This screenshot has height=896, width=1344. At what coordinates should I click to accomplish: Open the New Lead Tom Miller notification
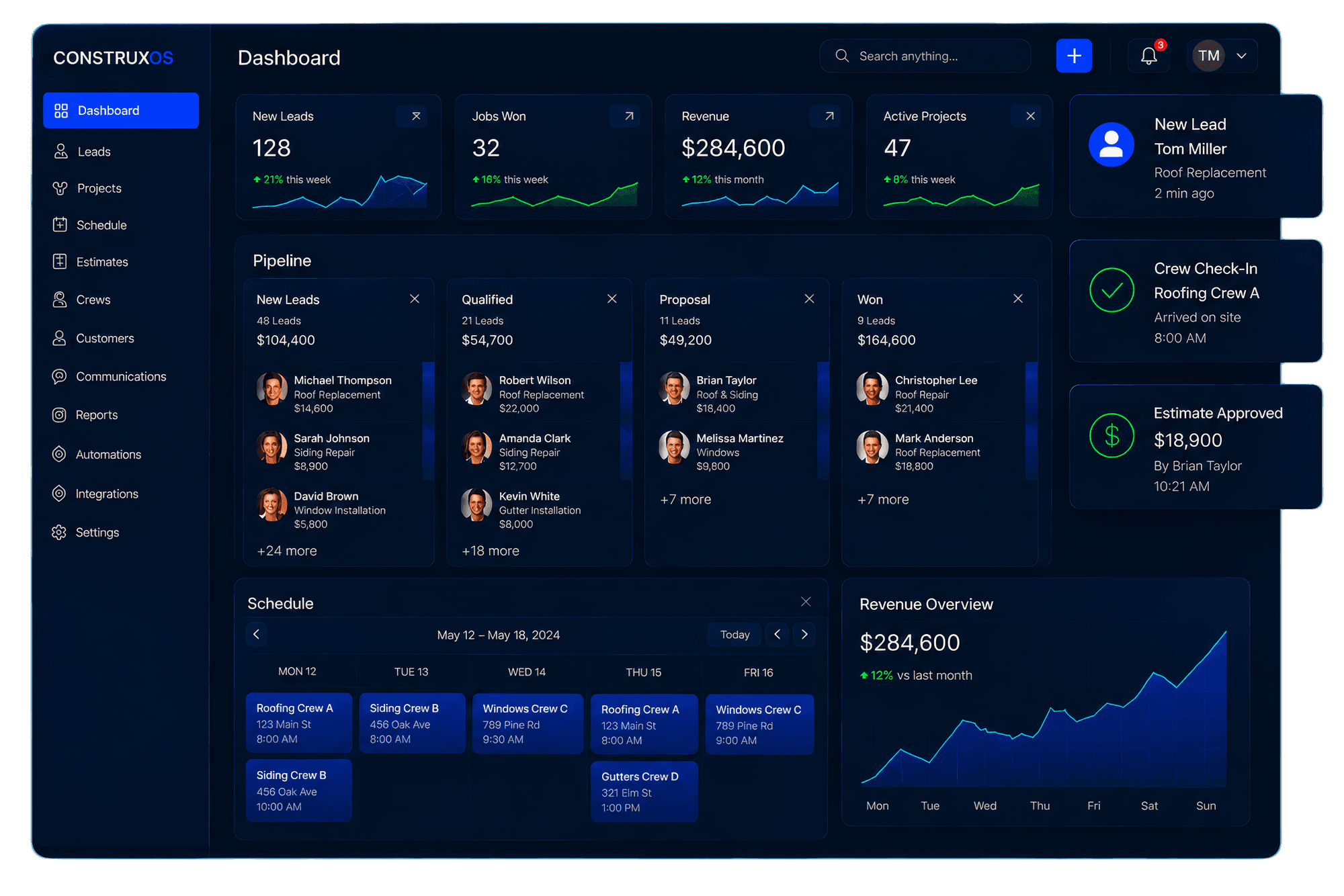pos(1196,156)
